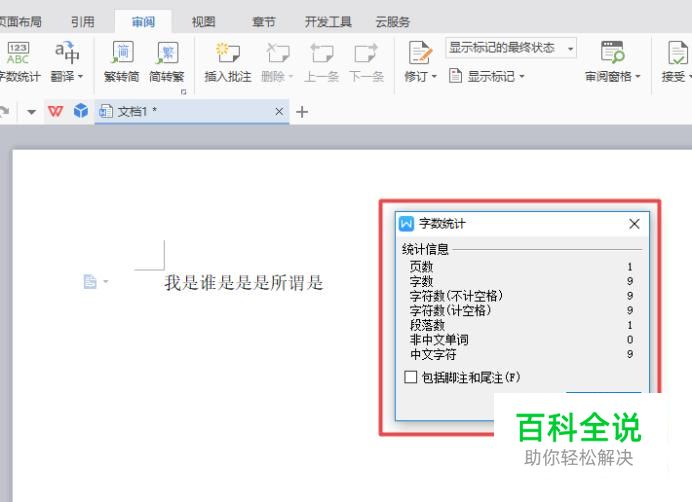Viewport: 692px width, 502px height.
Task: Convert text with 简转繁
Action: 167,62
